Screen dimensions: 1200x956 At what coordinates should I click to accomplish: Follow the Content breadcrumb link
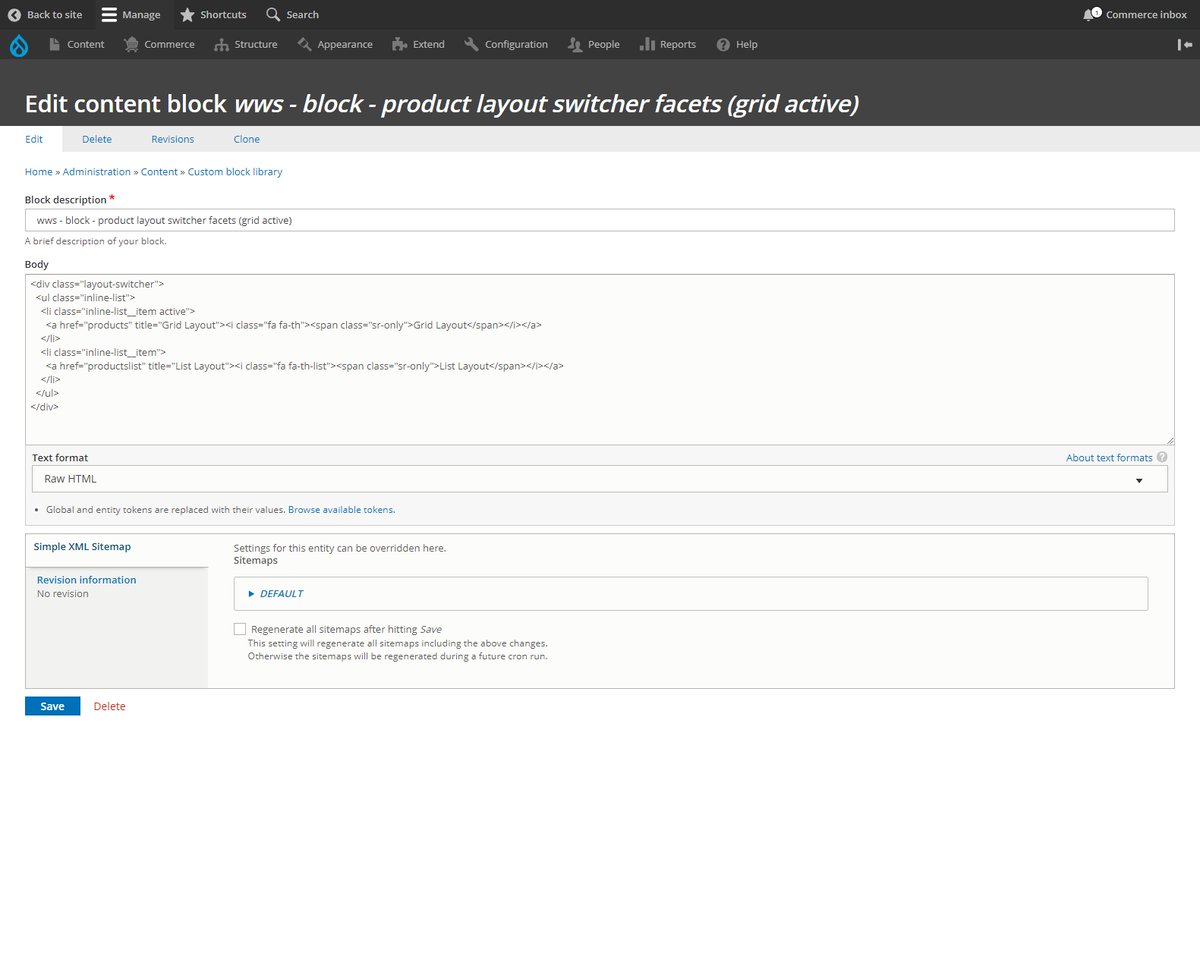tap(159, 172)
